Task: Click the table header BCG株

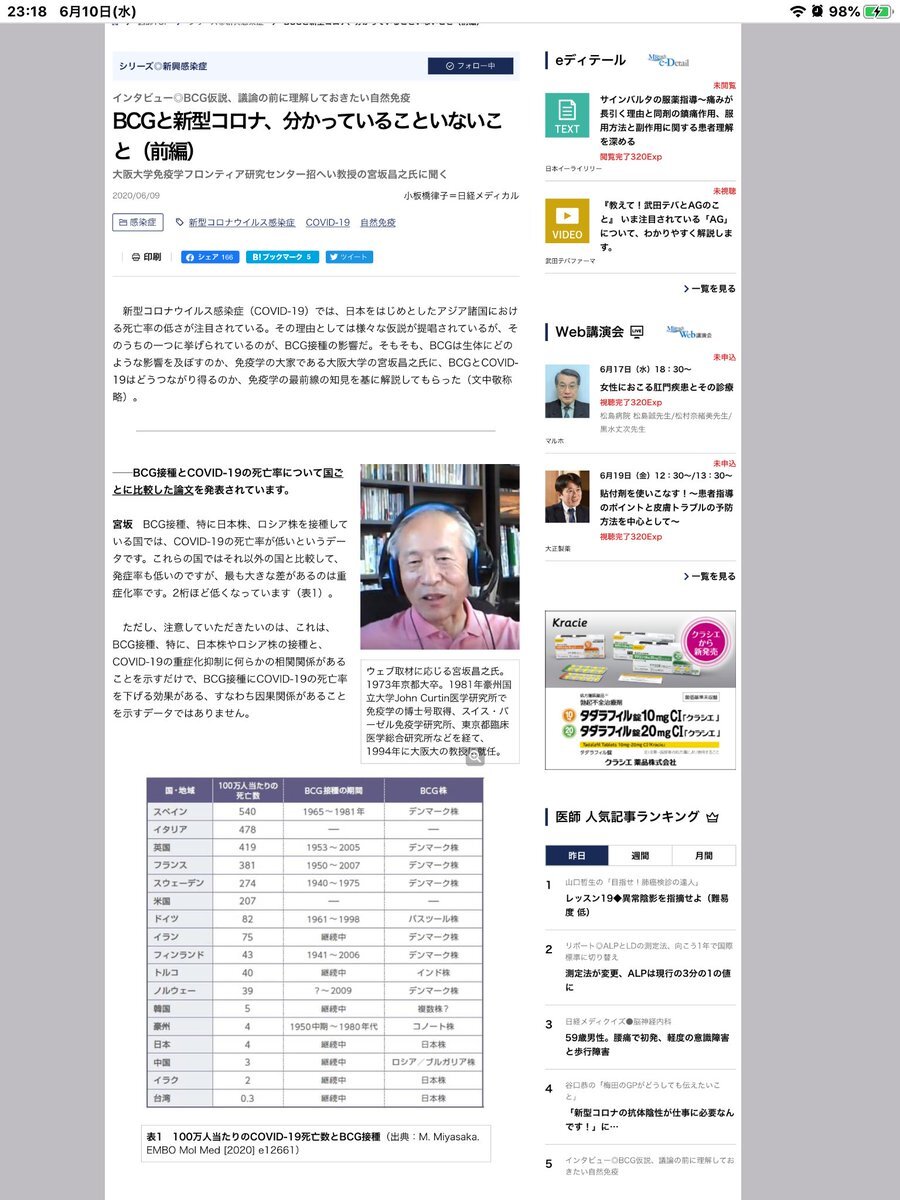Action: 433,789
